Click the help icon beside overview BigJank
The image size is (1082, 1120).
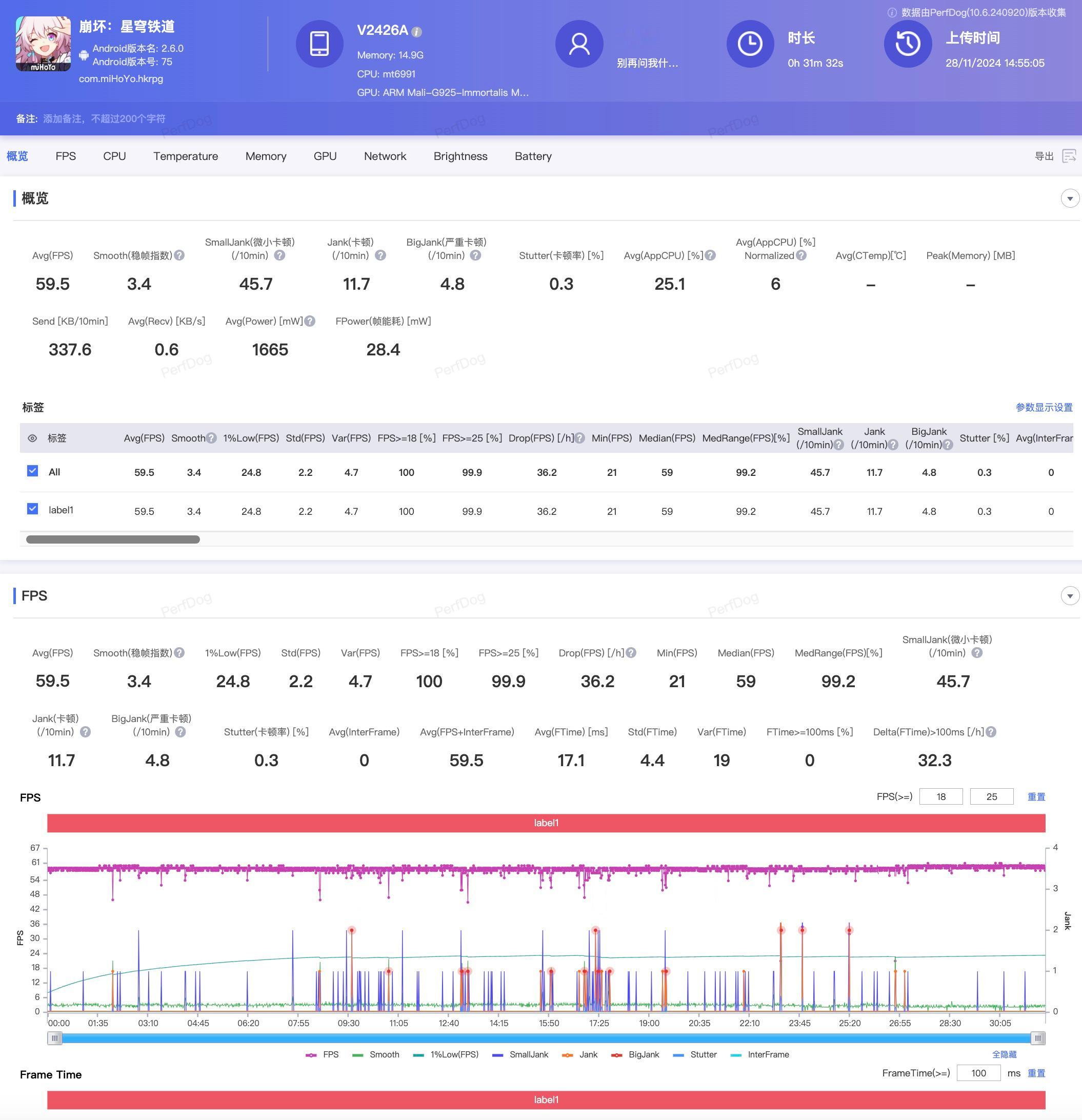[475, 255]
